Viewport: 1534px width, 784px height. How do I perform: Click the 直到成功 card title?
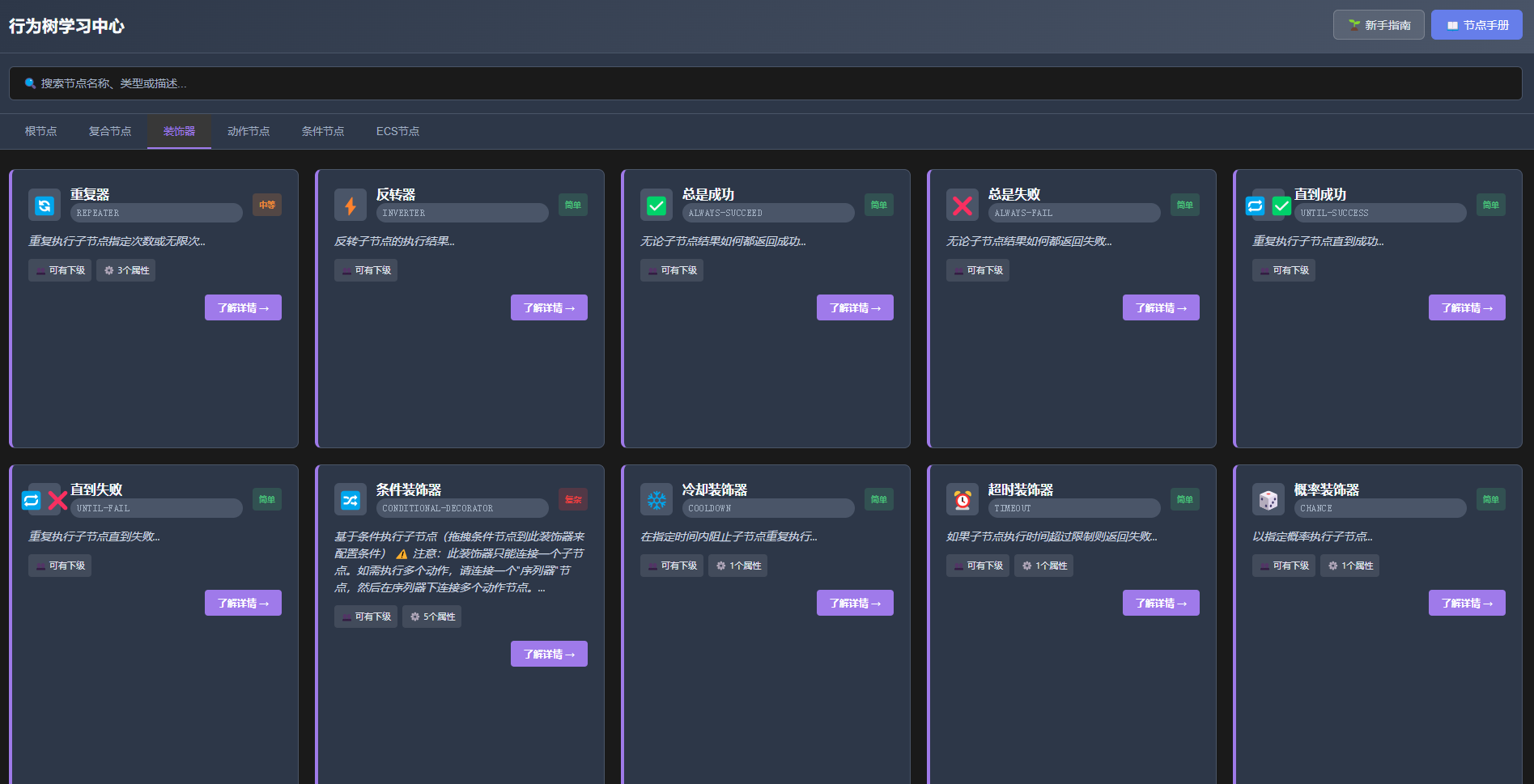(1320, 194)
